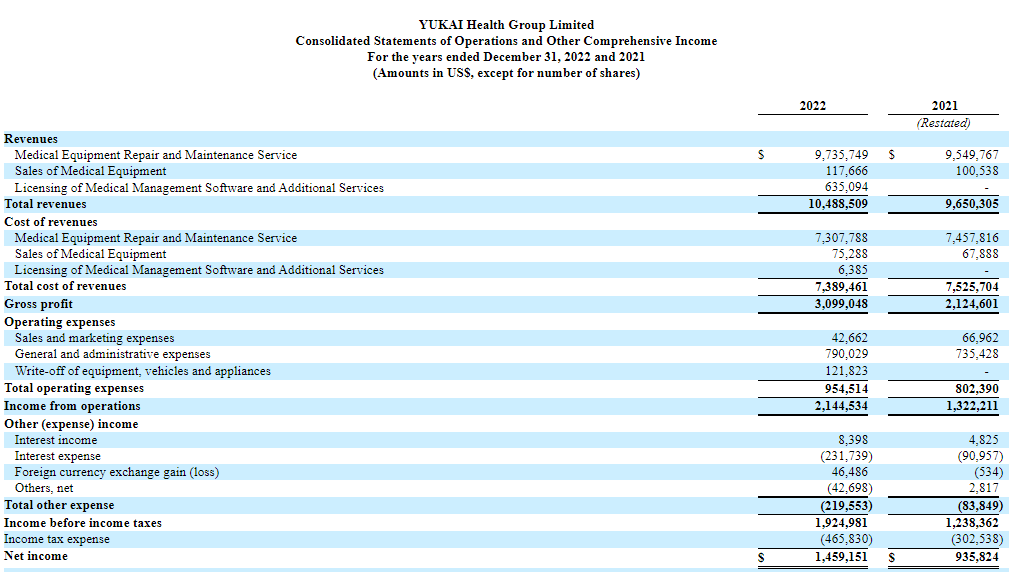The image size is (1013, 572).
Task: Click the write-off value 121,823
Action: pyautogui.click(x=846, y=371)
